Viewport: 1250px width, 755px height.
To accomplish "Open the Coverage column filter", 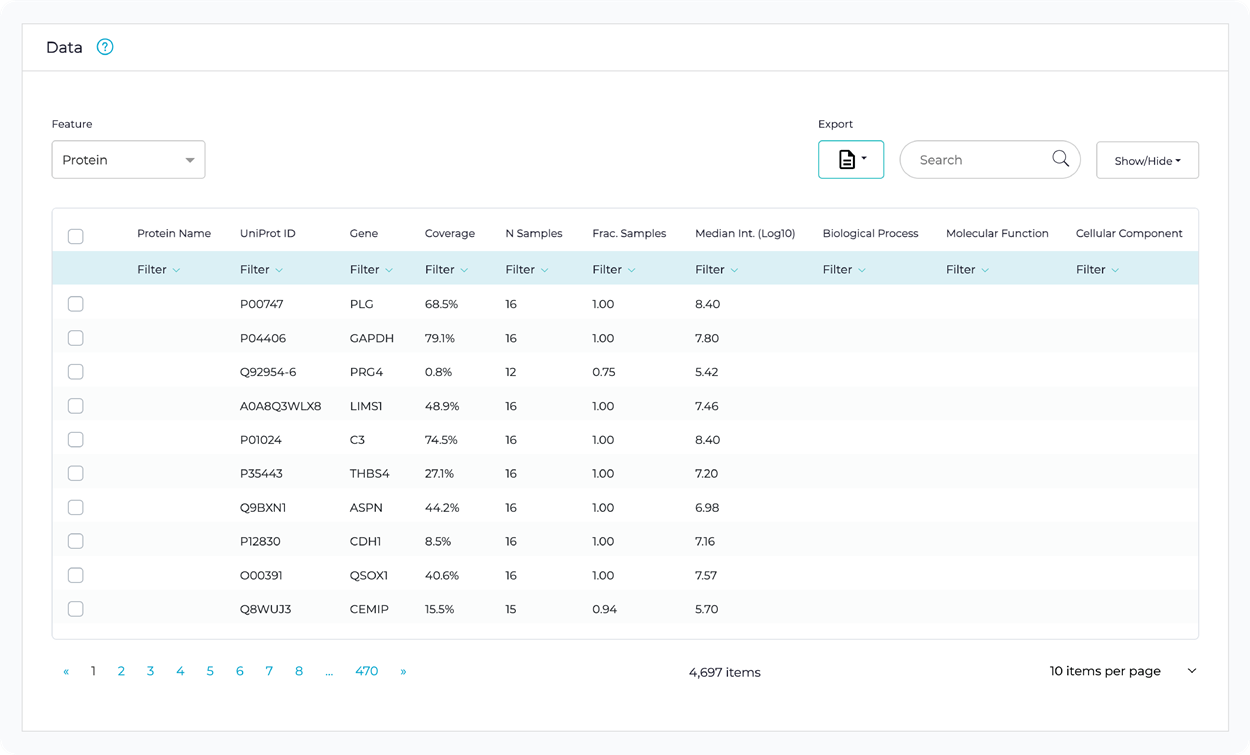I will pos(447,270).
